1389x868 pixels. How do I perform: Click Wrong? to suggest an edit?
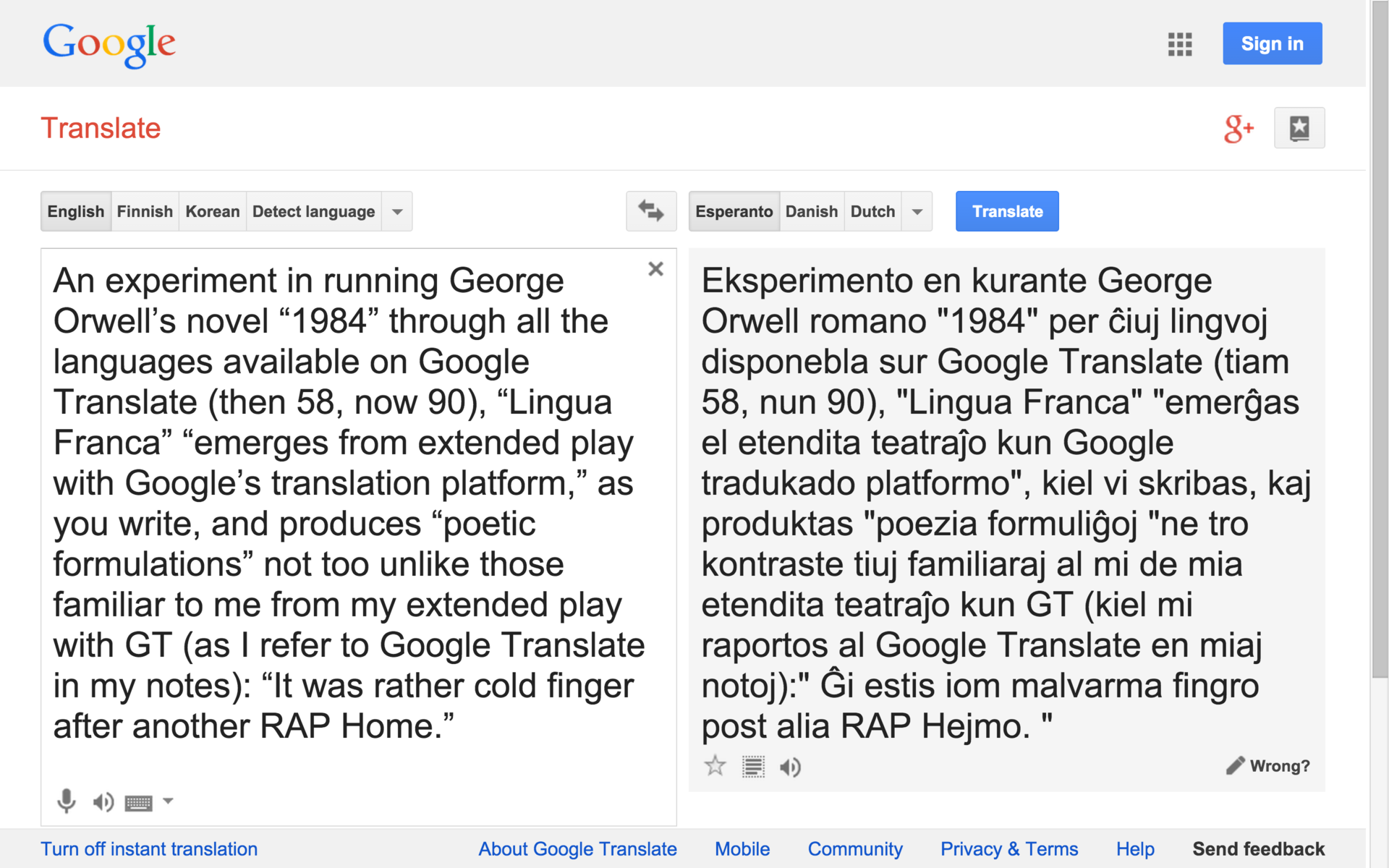[x=1268, y=766]
